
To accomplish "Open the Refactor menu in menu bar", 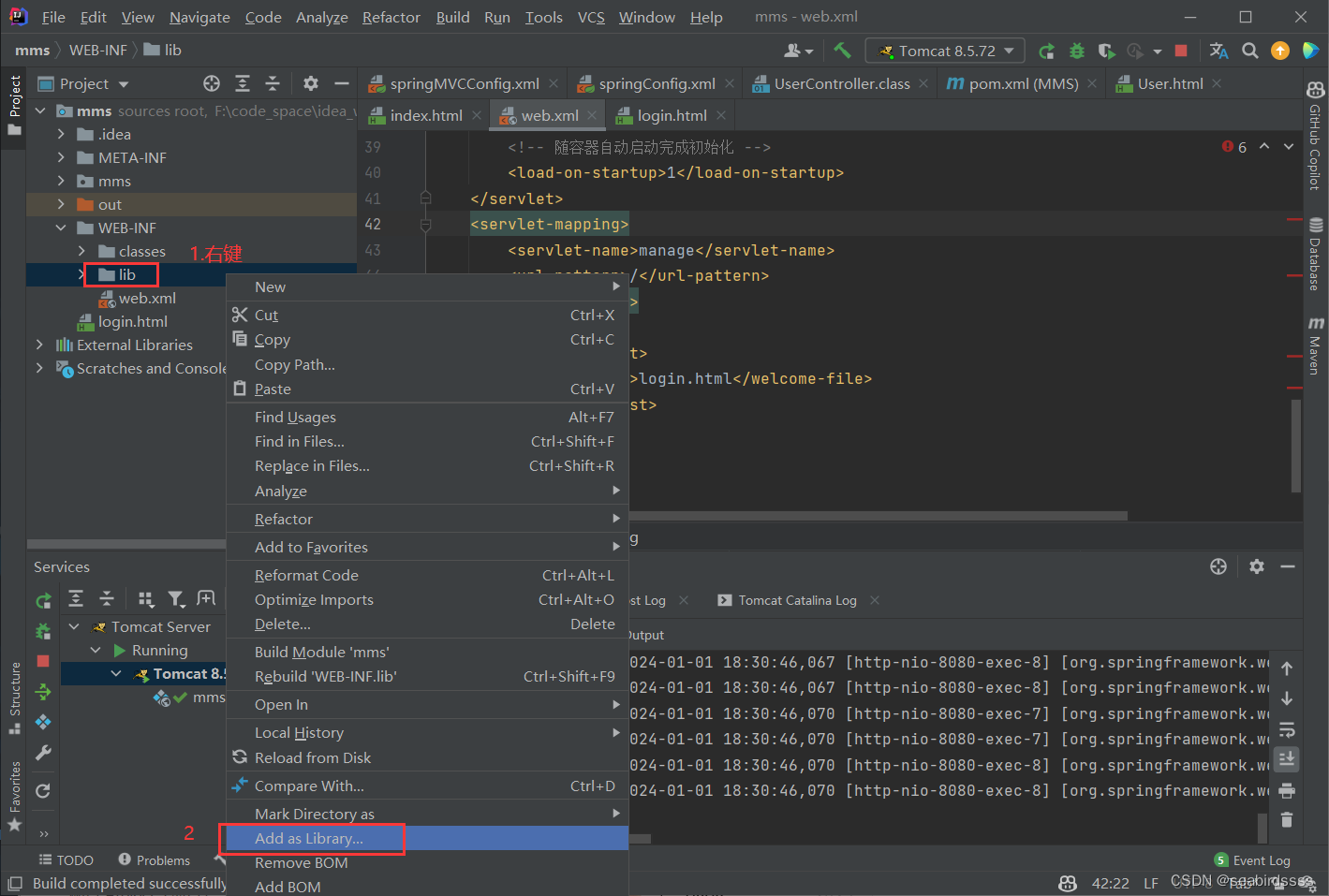I will (x=391, y=17).
